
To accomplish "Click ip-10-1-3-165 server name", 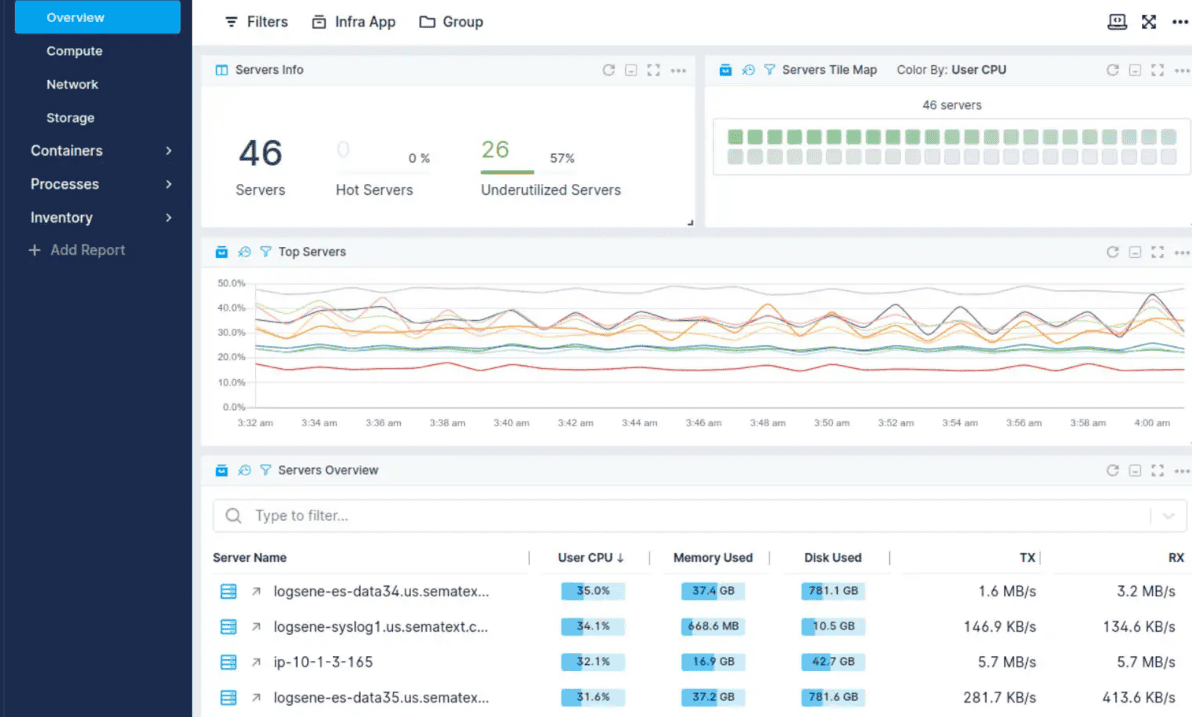I will (323, 662).
